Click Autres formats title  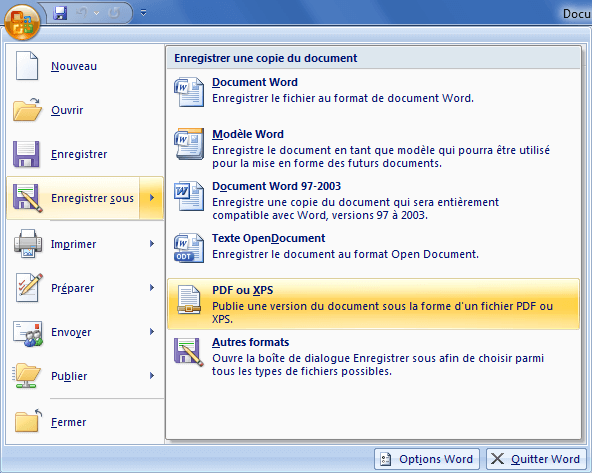click(x=250, y=342)
